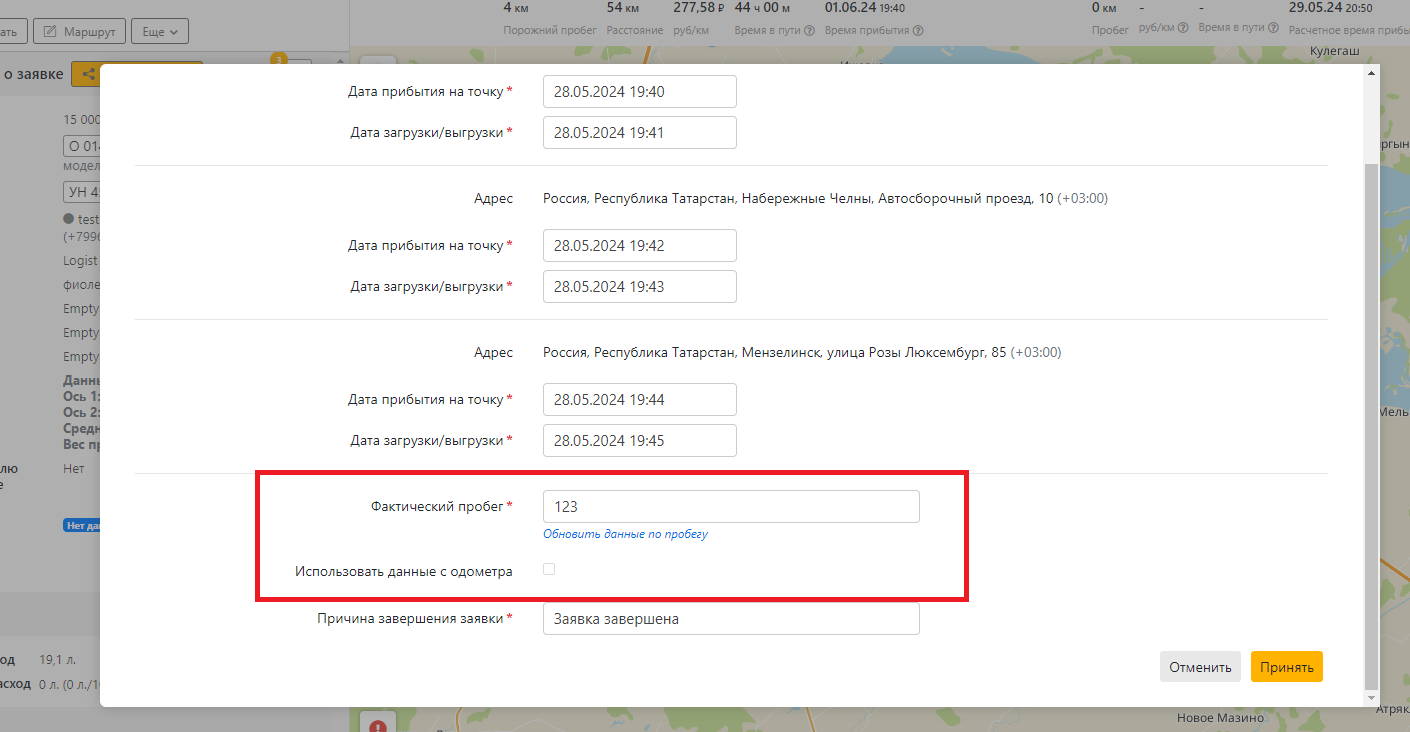1410x732 pixels.
Task: Click the dialog's vertical scrollbar thumb
Action: click(x=1371, y=428)
